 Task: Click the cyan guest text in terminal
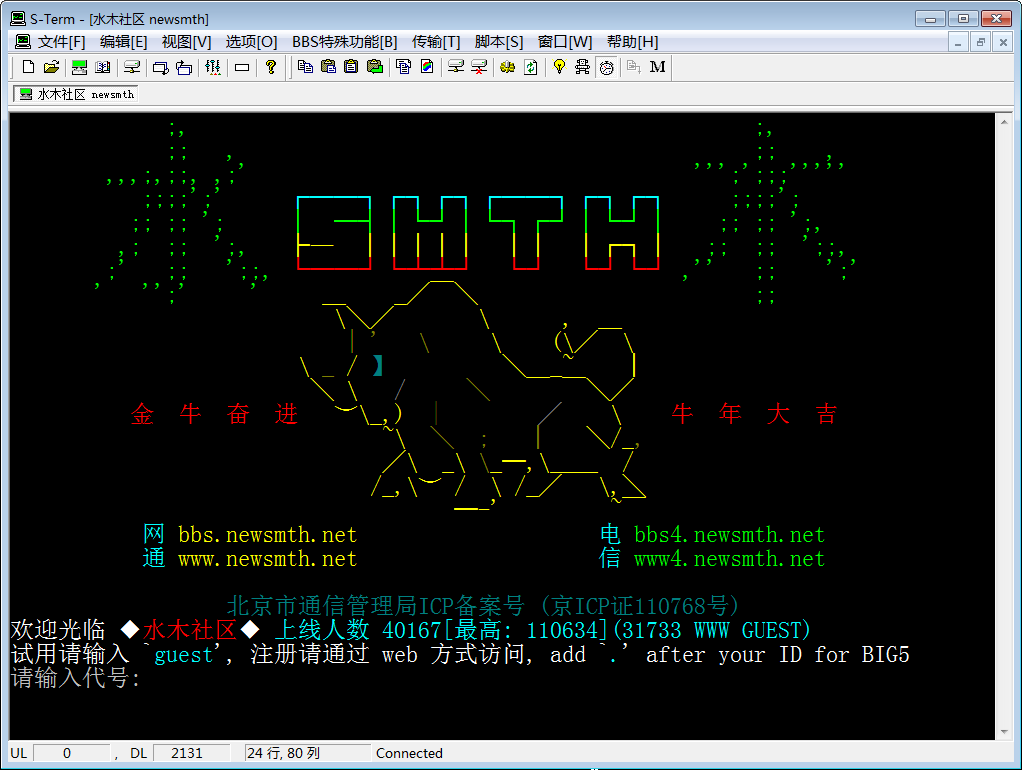(183, 655)
